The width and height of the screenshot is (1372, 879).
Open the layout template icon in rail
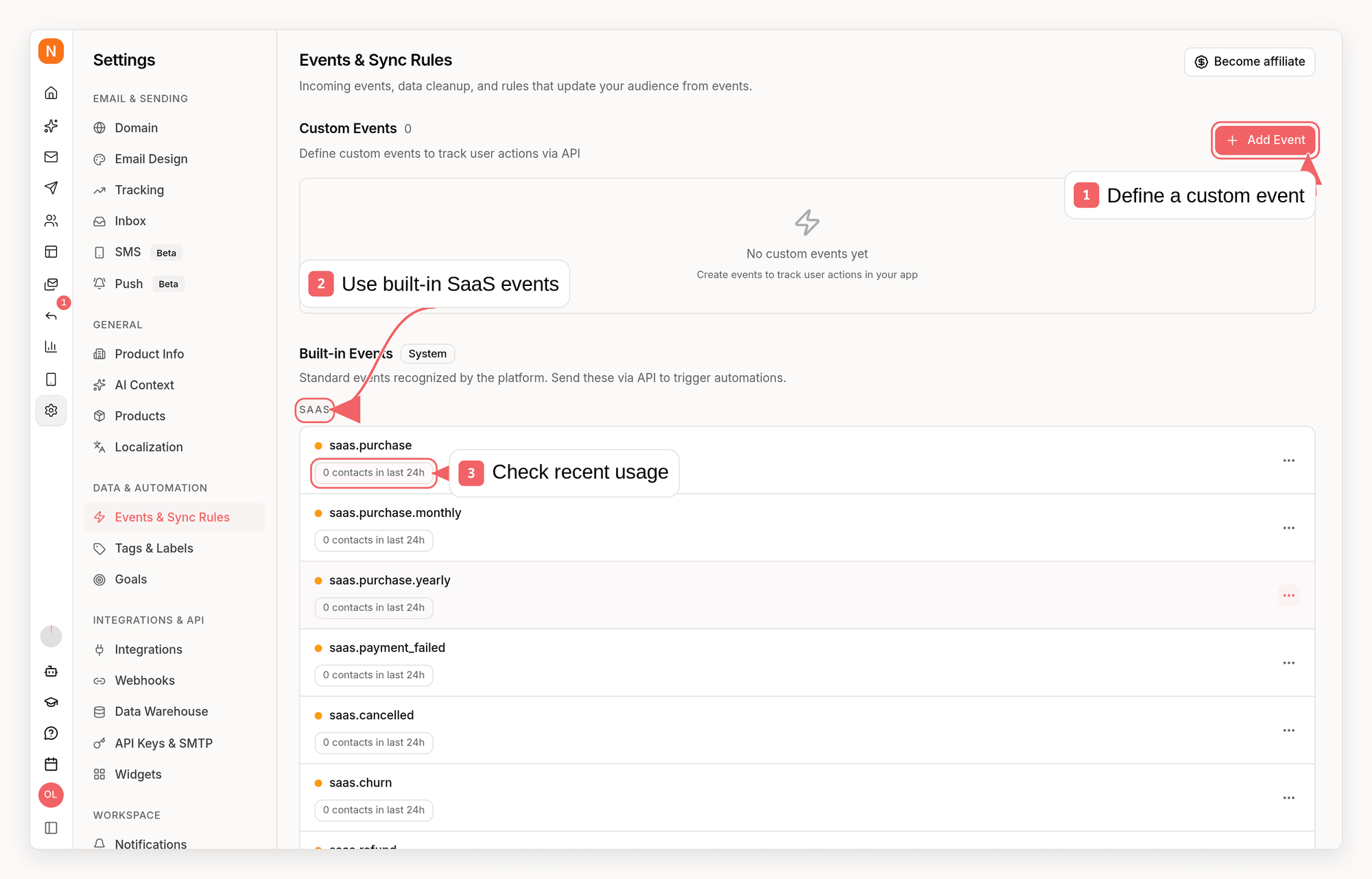[x=51, y=252]
